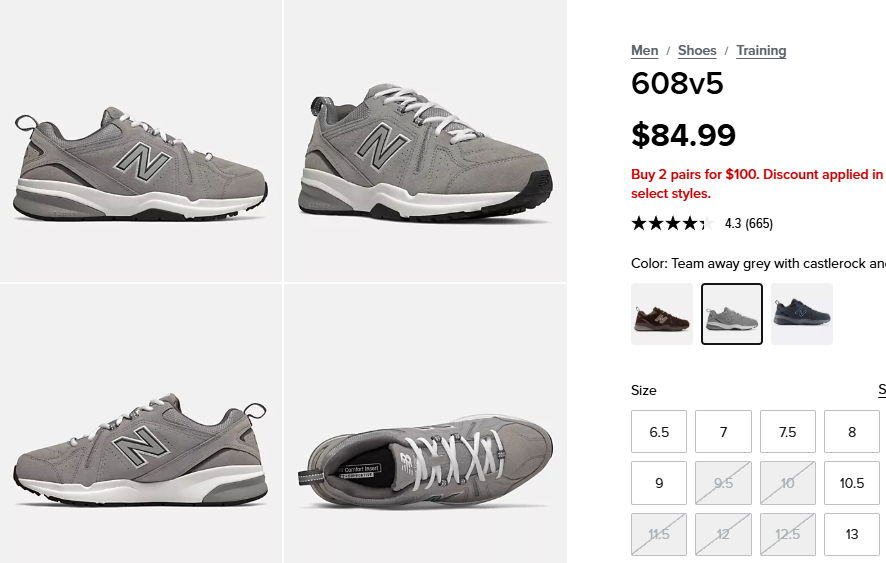Screen dimensions: 886x563
Task: Select size 13
Action: tap(852, 534)
